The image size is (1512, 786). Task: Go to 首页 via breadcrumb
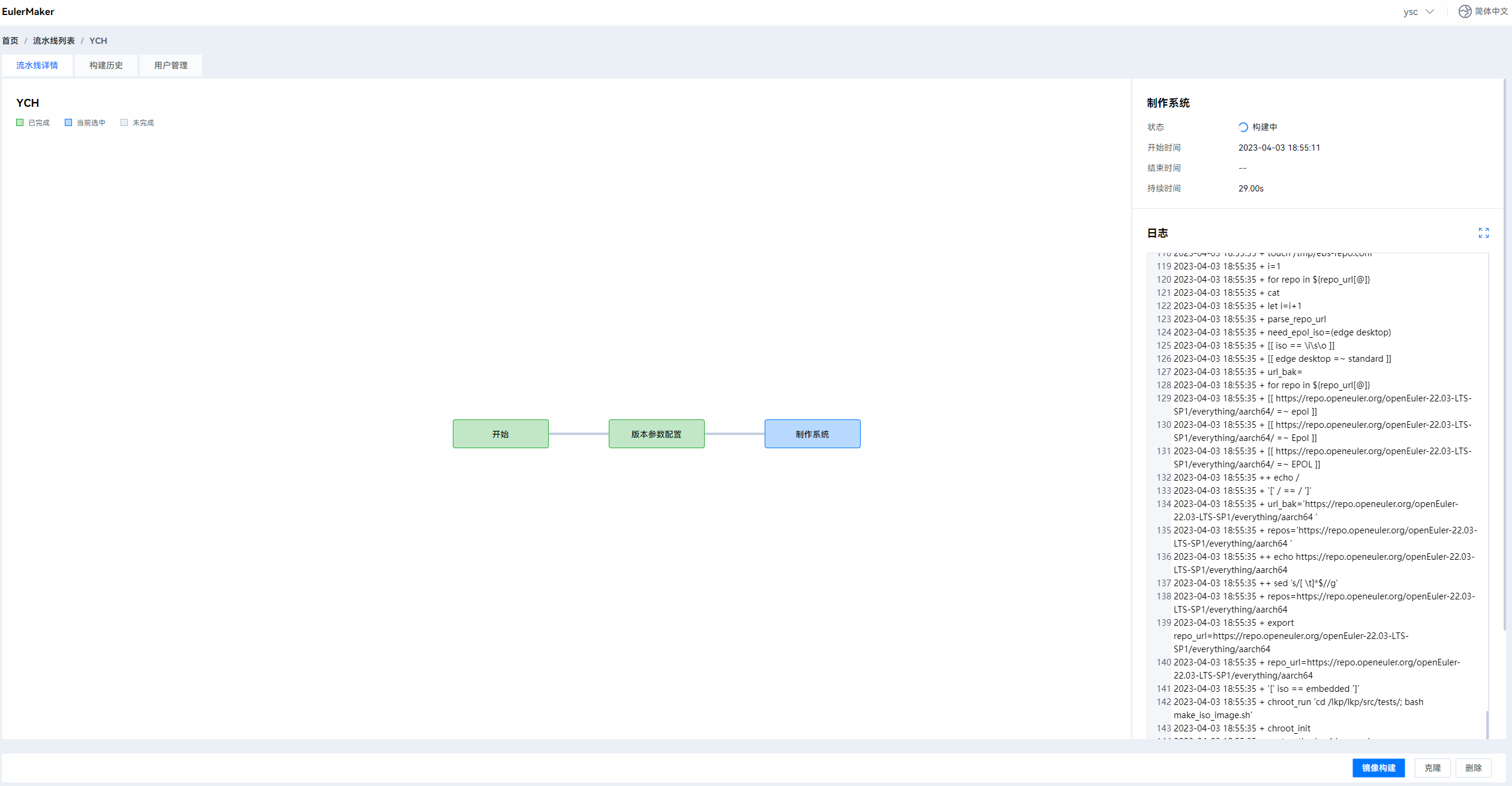[x=10, y=41]
